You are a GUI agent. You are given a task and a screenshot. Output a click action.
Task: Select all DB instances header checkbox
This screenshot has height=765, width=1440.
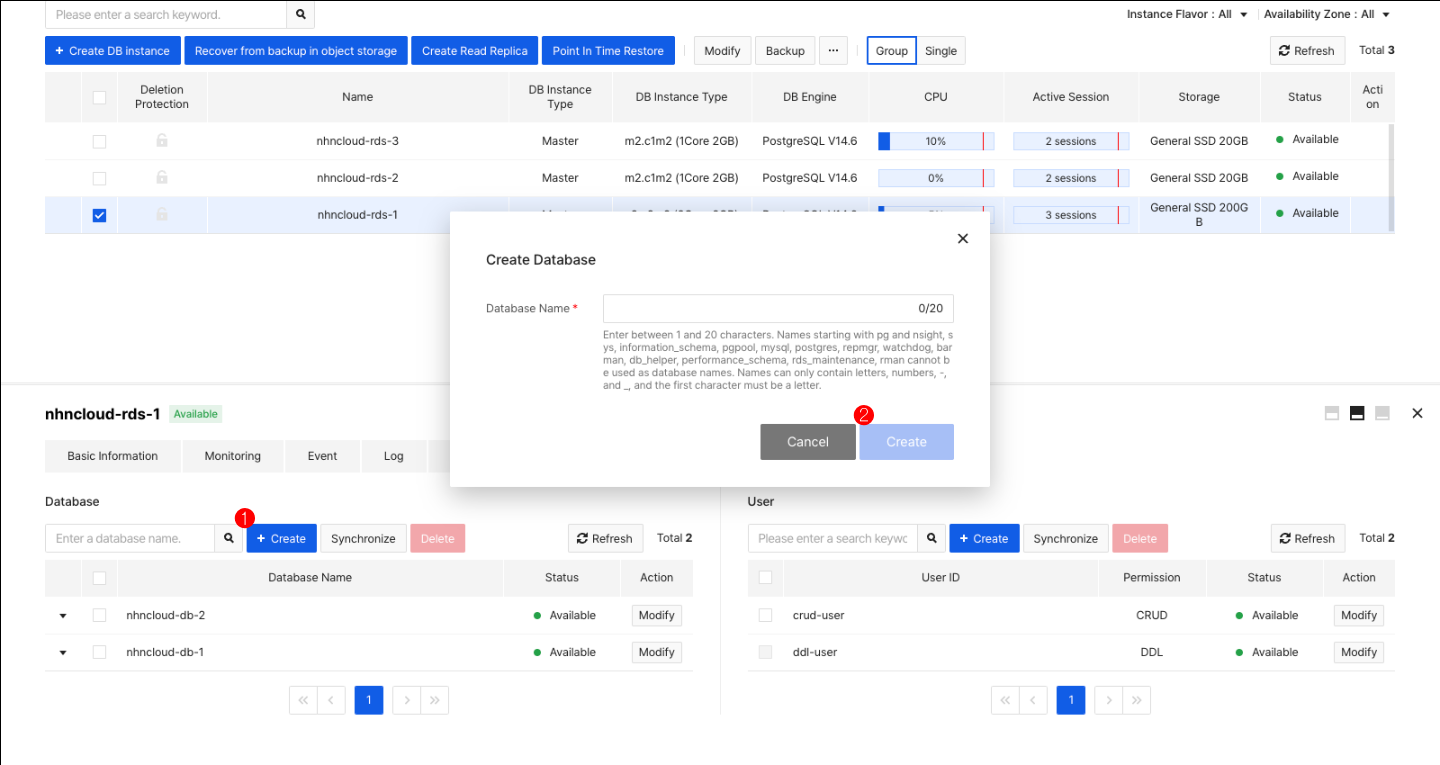[x=99, y=97]
